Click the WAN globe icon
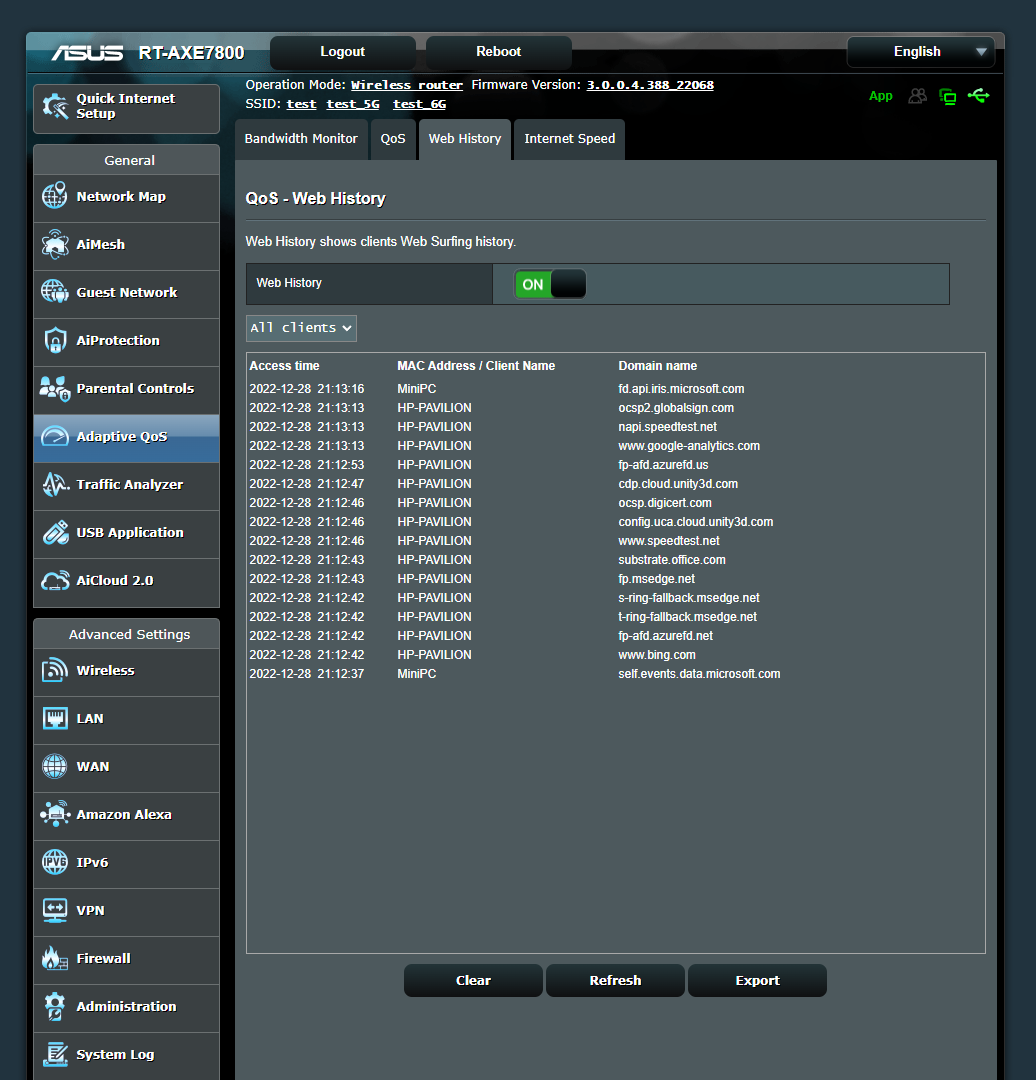 [x=55, y=766]
